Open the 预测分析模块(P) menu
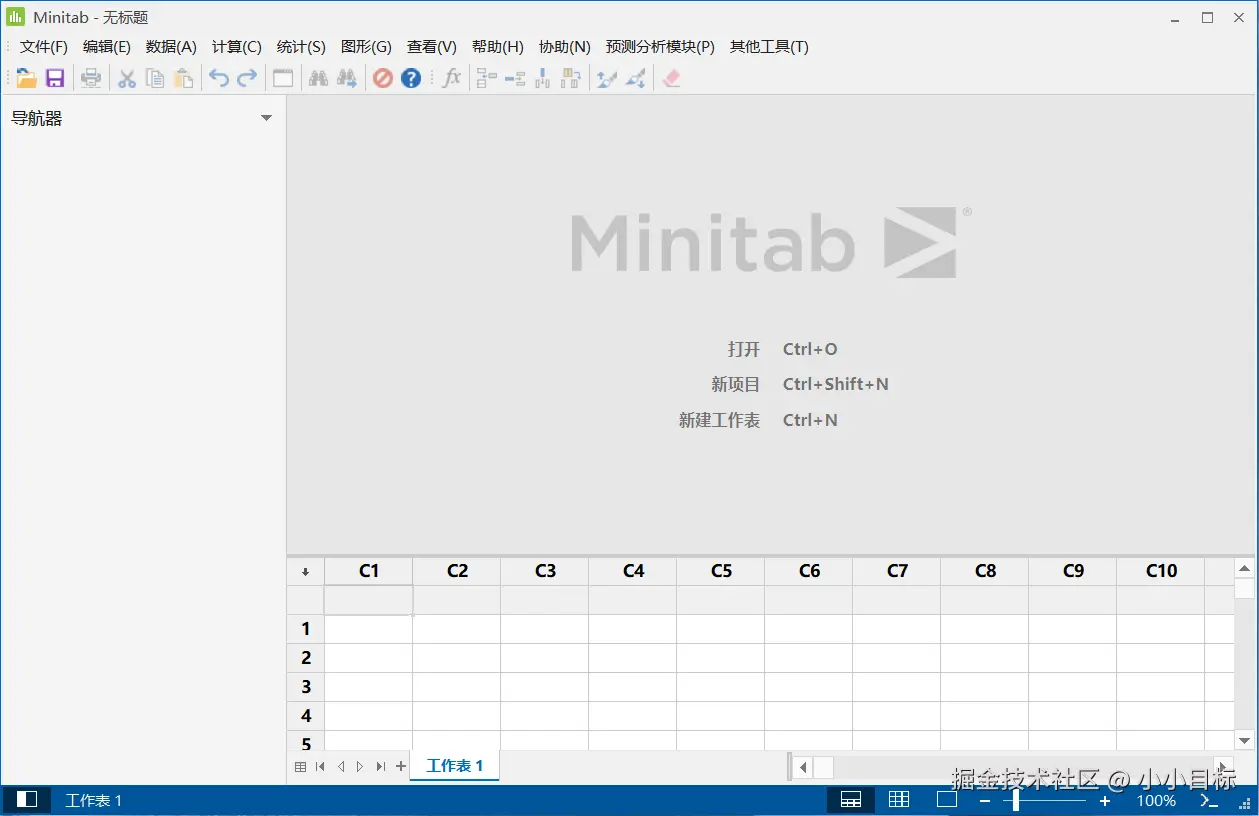Screen dimensions: 1259x816 tap(660, 47)
